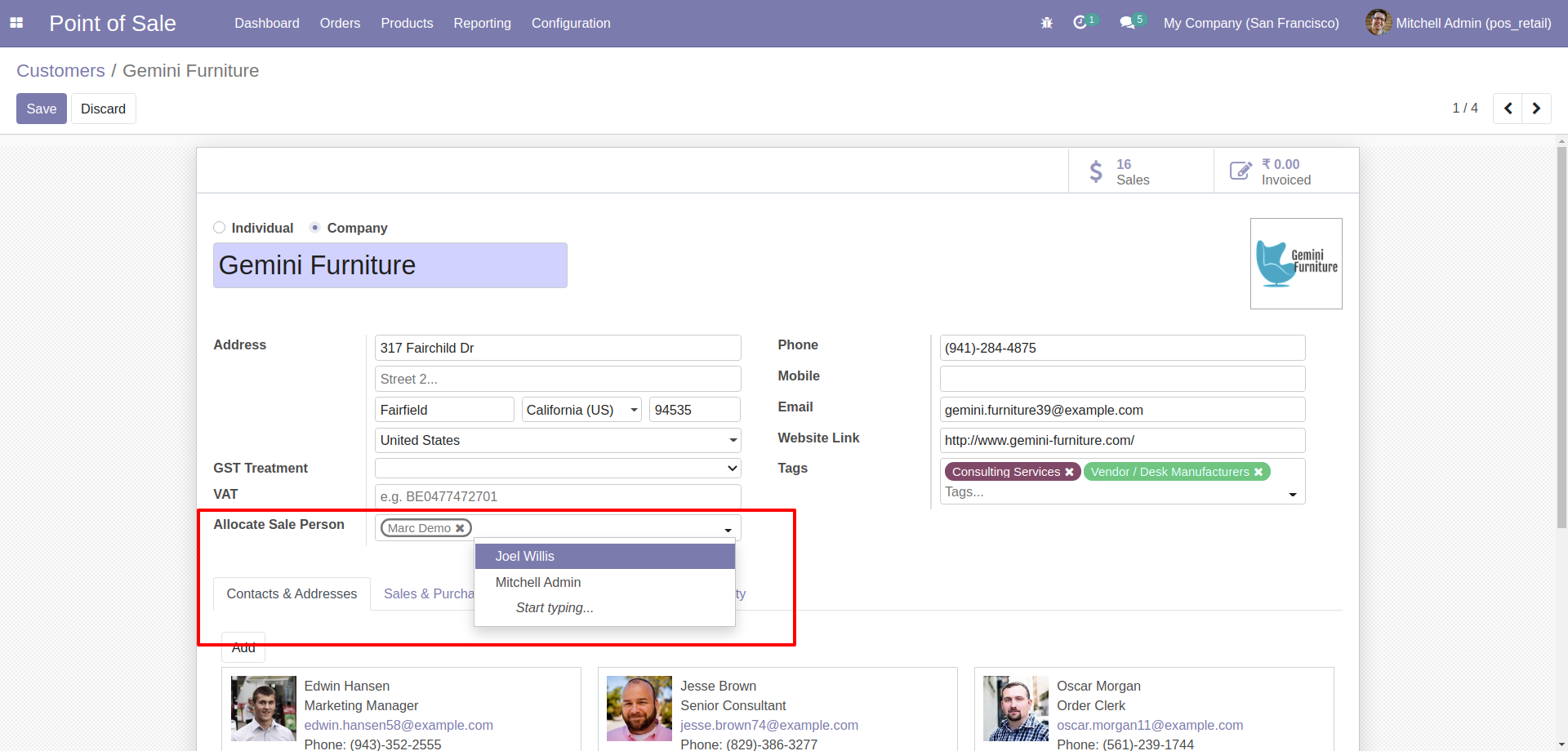Open the Configuration menu
Image resolution: width=1568 pixels, height=751 pixels.
point(571,23)
